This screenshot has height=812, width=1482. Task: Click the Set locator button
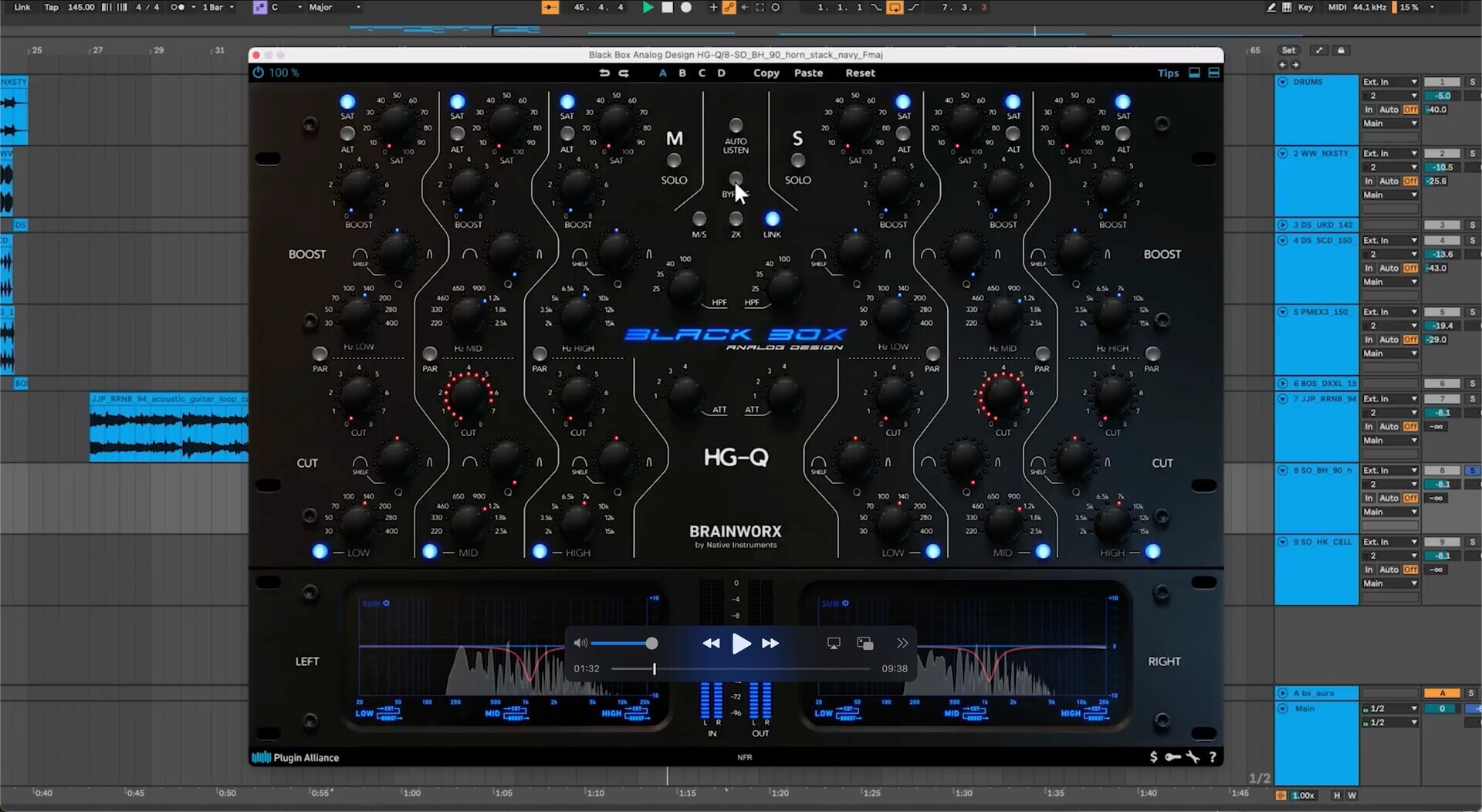(1289, 50)
